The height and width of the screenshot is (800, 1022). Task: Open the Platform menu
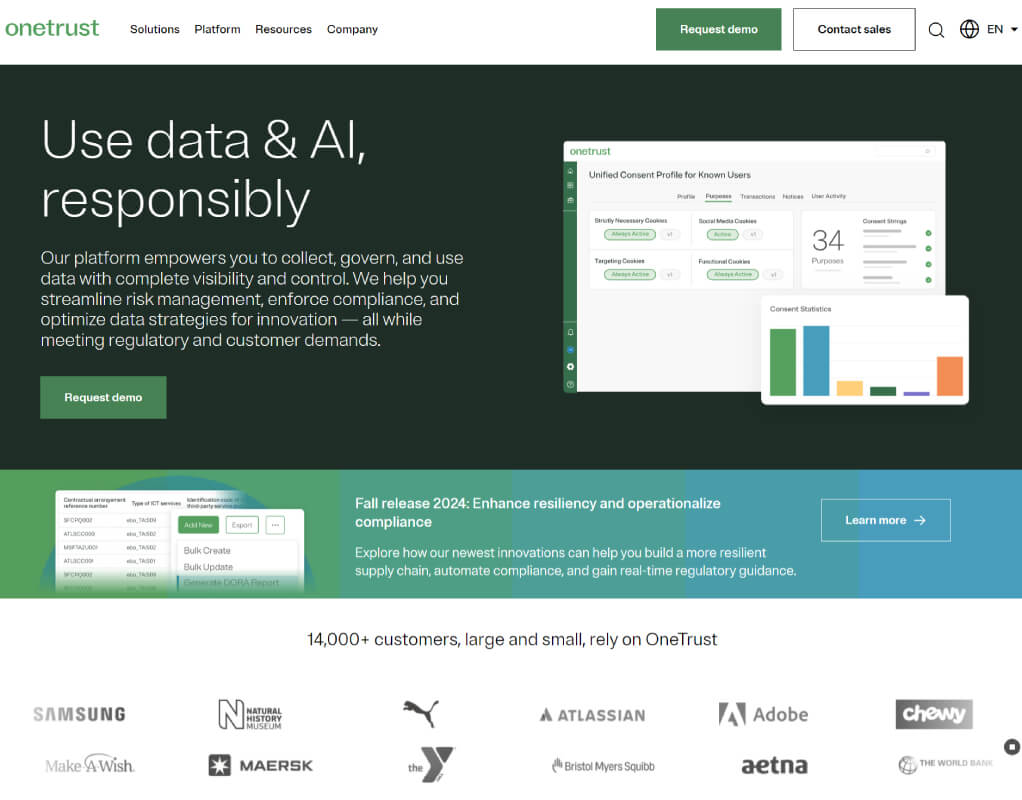point(217,29)
